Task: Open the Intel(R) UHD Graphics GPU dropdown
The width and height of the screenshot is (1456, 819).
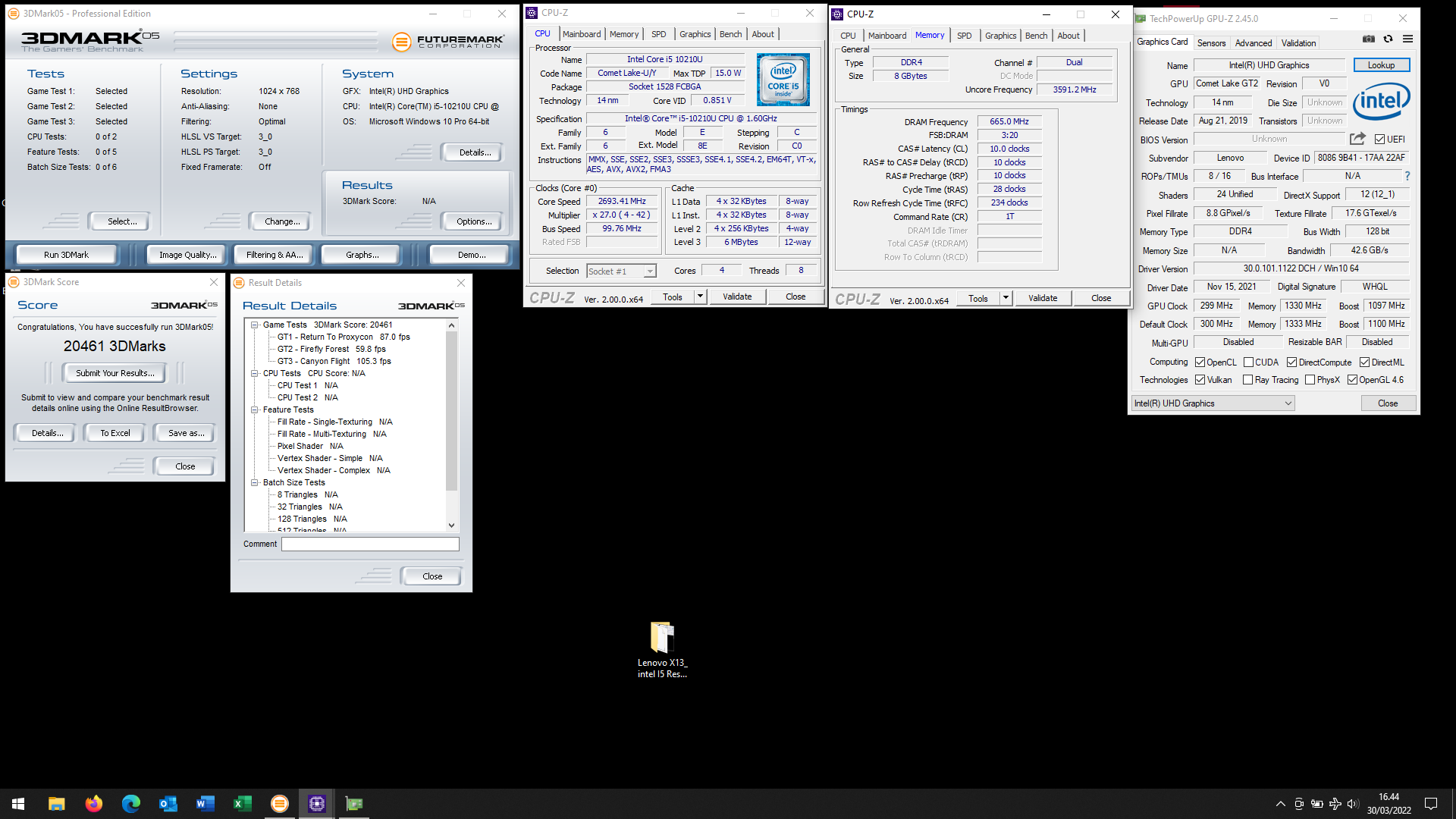Action: pos(1213,403)
